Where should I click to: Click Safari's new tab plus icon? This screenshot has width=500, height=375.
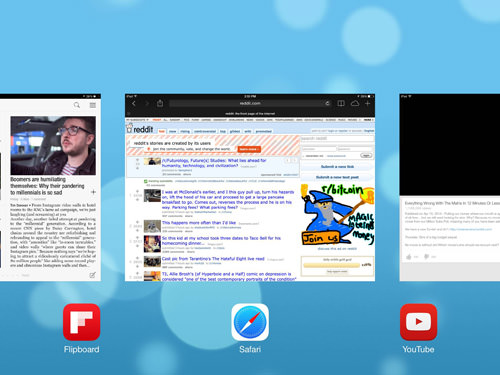(x=367, y=104)
